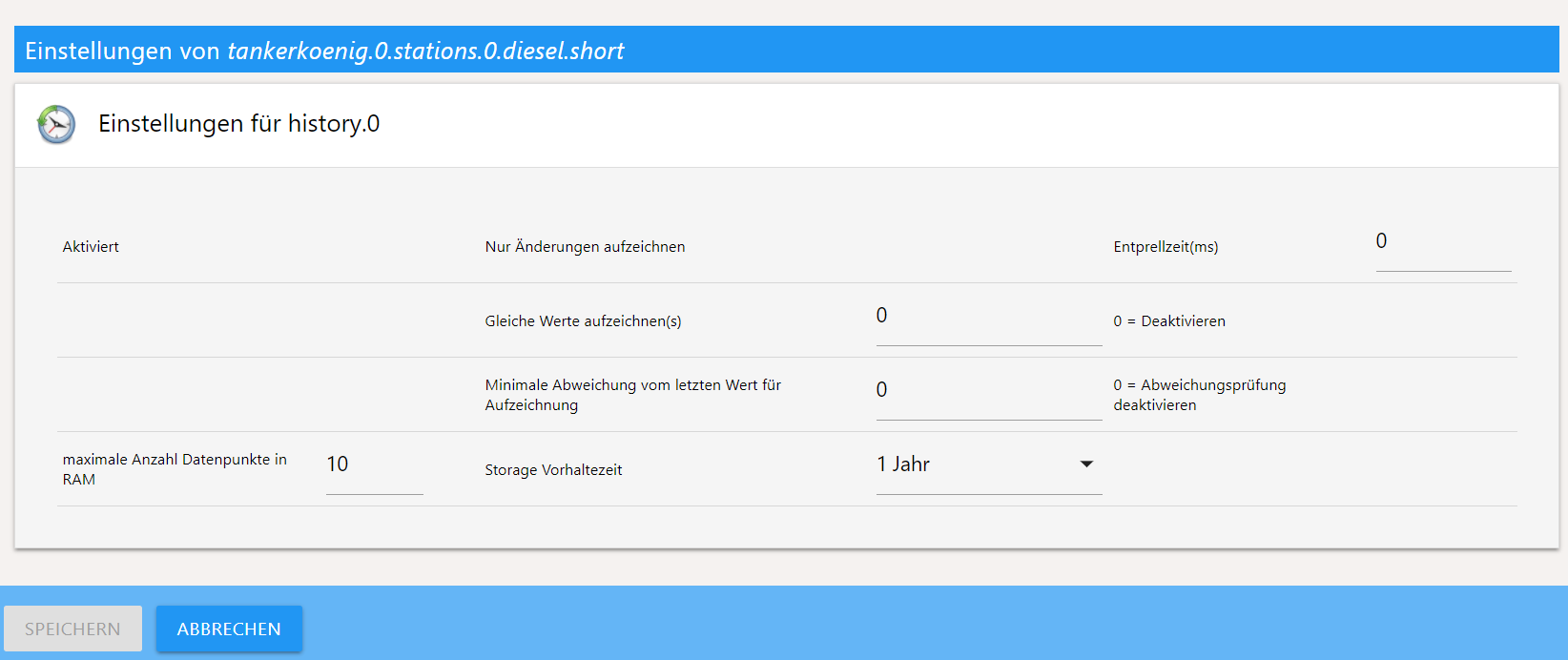
Task: Click the Minimale Abweichung vom letzten Wert label
Action: point(632,395)
